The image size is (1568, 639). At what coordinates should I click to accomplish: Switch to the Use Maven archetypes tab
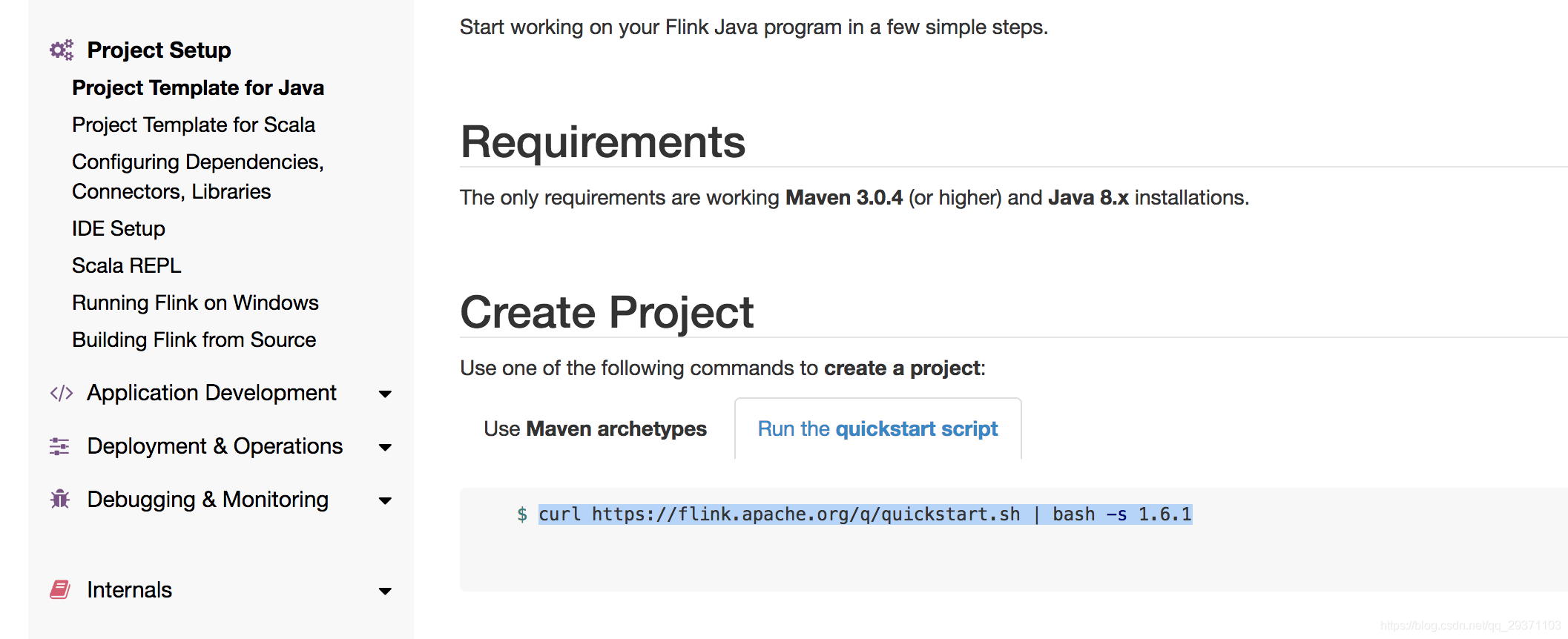595,428
